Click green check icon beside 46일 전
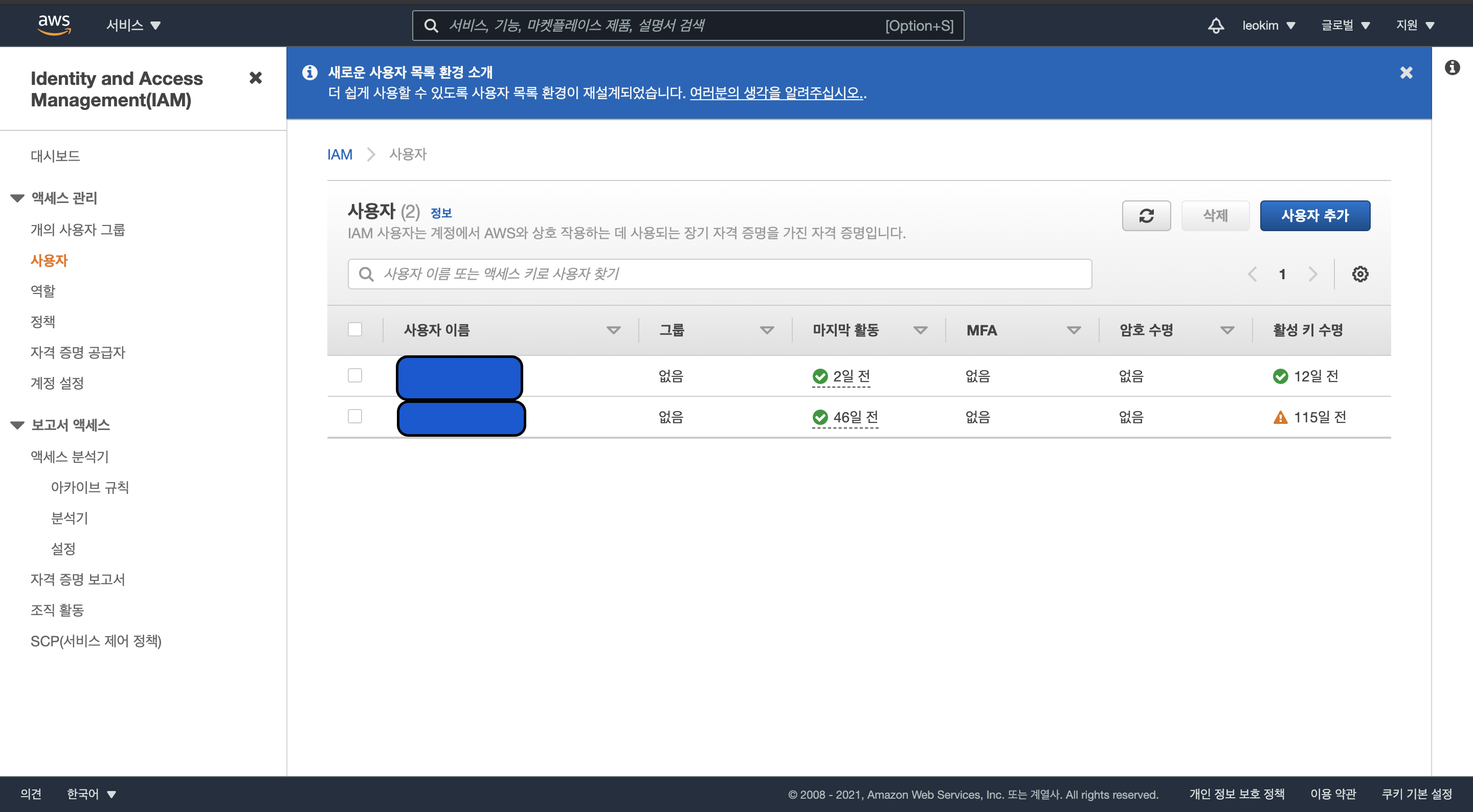The height and width of the screenshot is (812, 1473). (820, 417)
